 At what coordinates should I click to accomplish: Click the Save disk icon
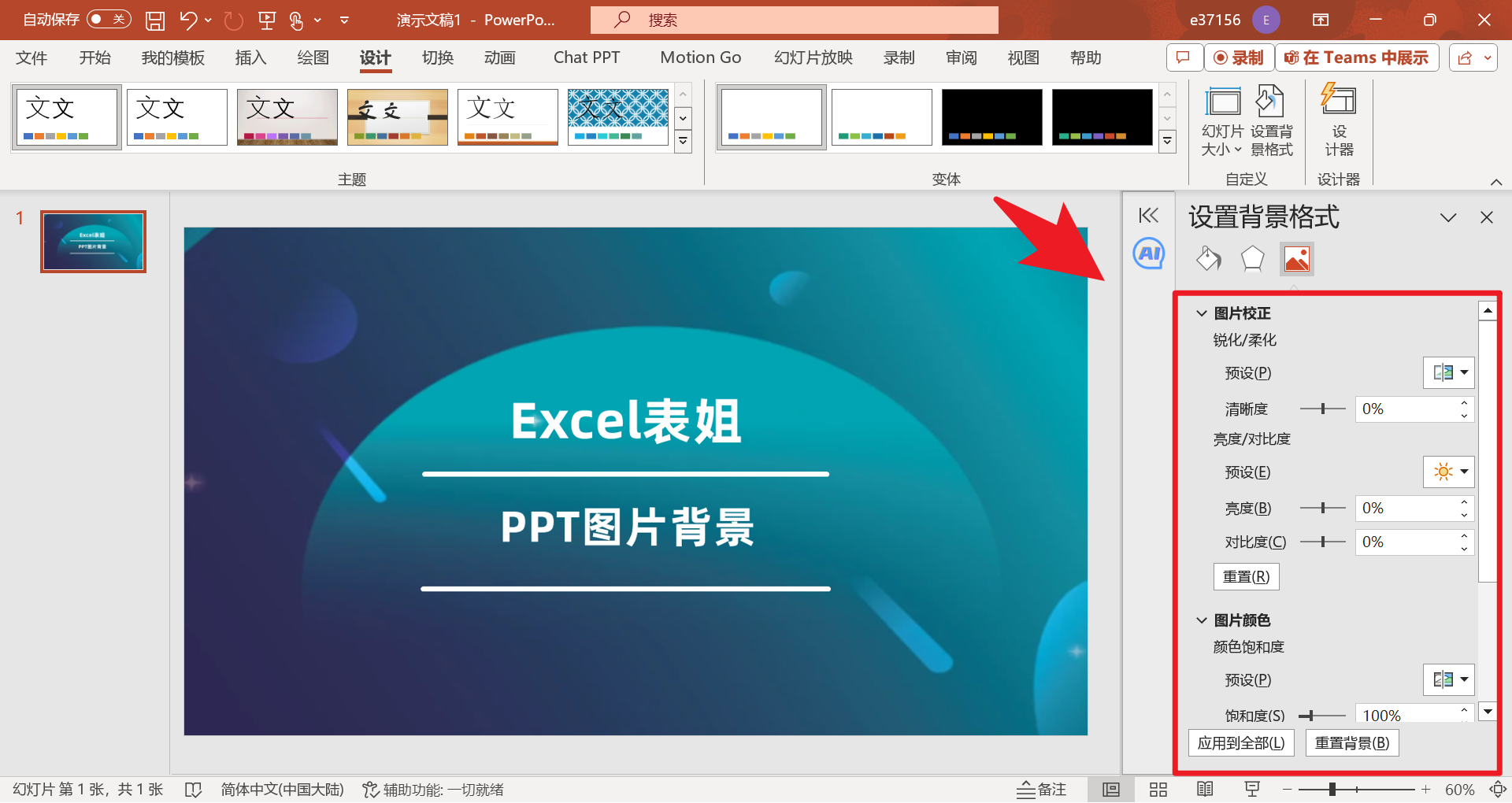pos(155,20)
